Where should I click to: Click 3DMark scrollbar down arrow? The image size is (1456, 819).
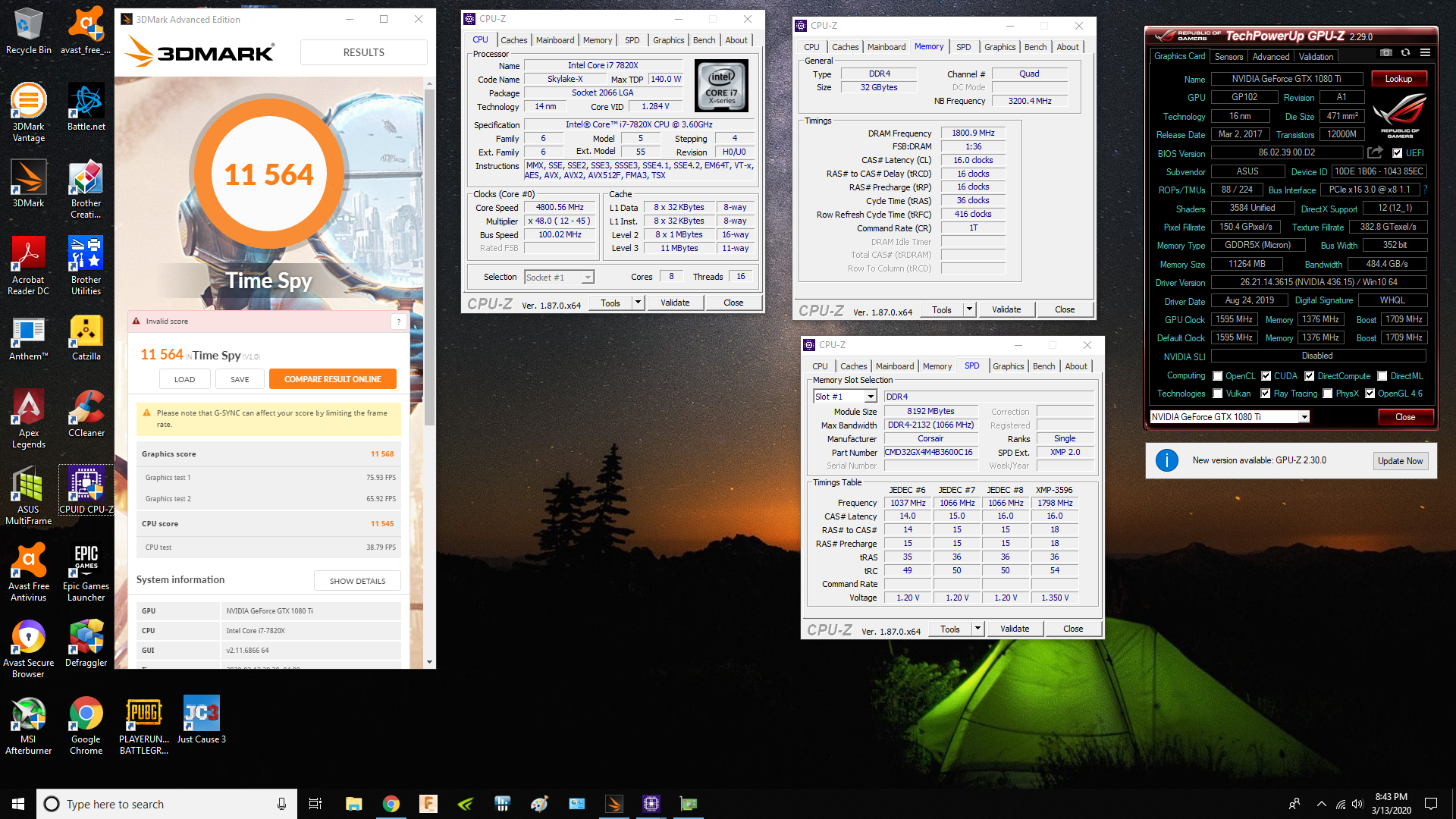[x=429, y=662]
